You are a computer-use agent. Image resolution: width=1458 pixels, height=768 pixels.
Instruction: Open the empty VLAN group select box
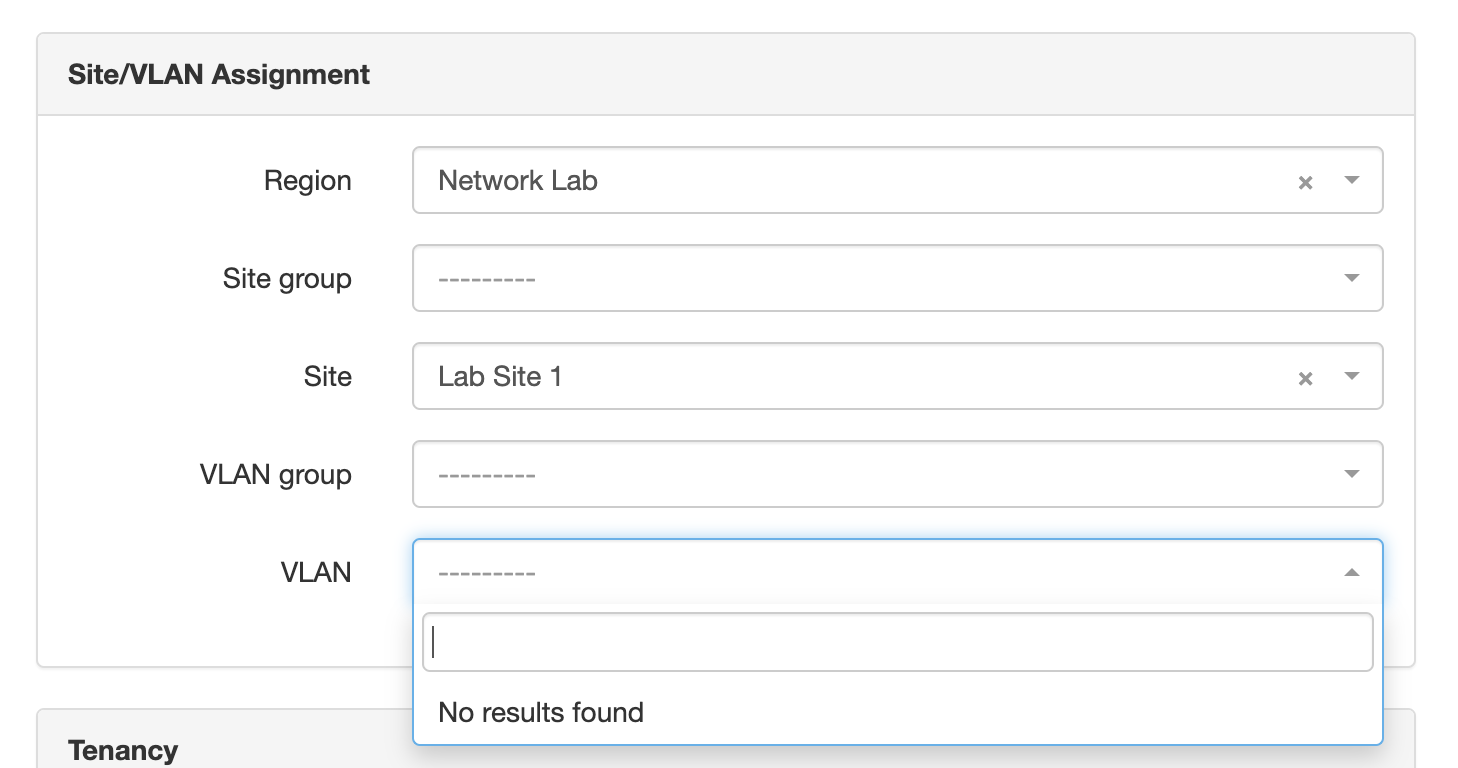point(898,474)
